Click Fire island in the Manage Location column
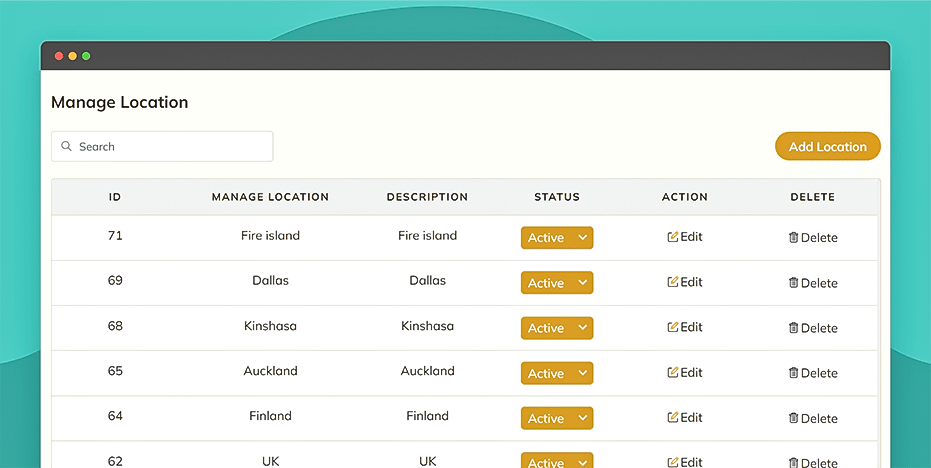The height and width of the screenshot is (468, 931). (270, 236)
